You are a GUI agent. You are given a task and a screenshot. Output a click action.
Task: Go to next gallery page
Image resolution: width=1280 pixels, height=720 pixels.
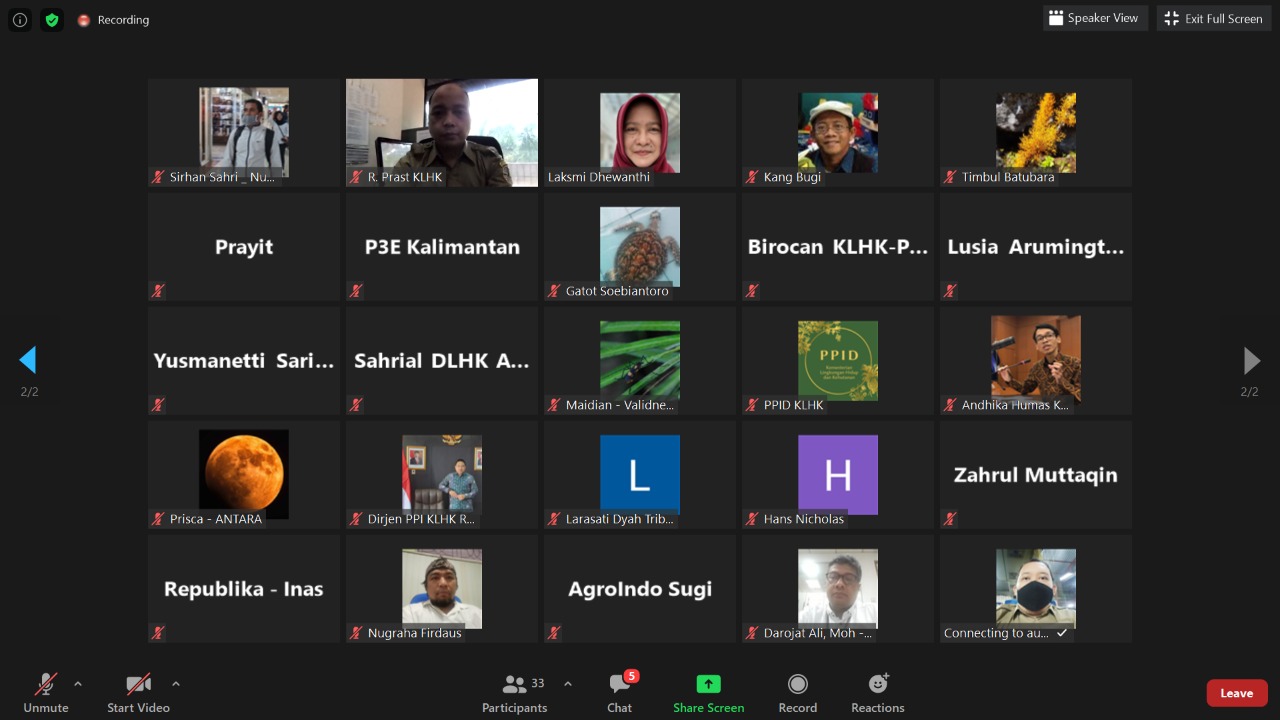tap(1250, 360)
